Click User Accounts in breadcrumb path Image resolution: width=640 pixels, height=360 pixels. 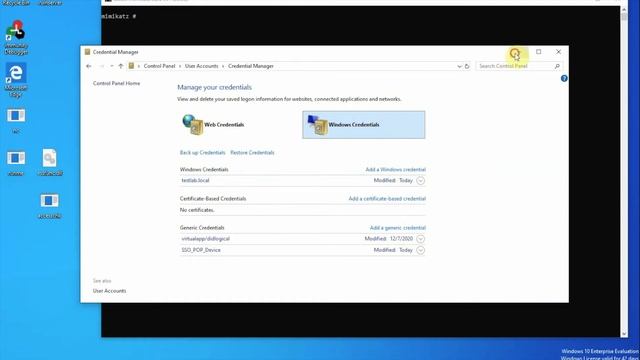pos(201,66)
